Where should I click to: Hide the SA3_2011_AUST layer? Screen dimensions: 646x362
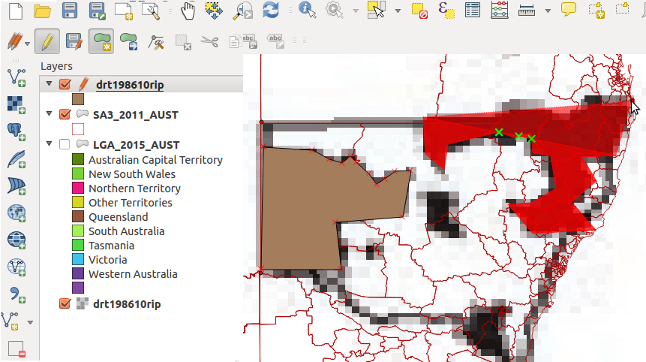click(65, 114)
